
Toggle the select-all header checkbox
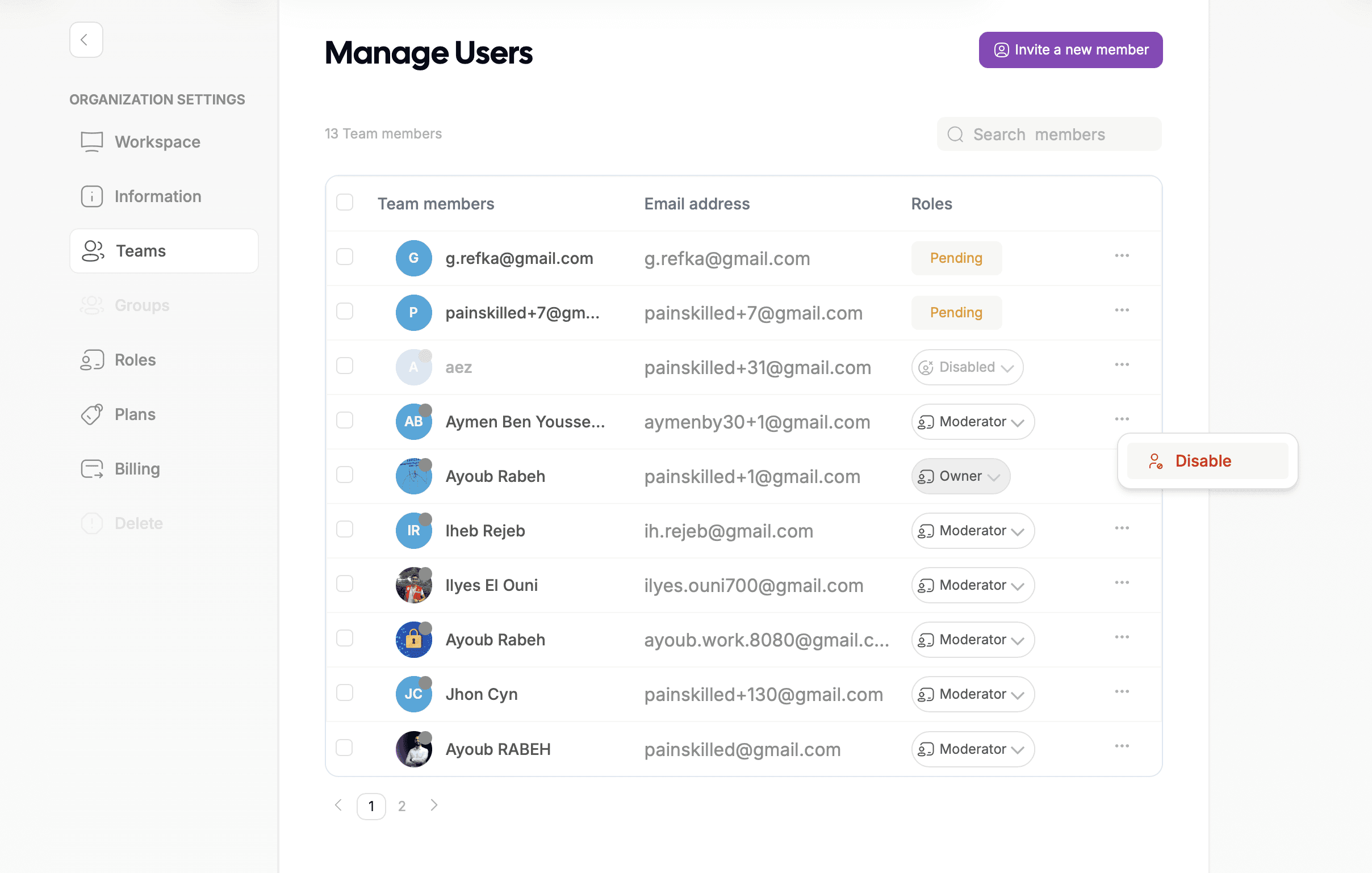tap(345, 203)
